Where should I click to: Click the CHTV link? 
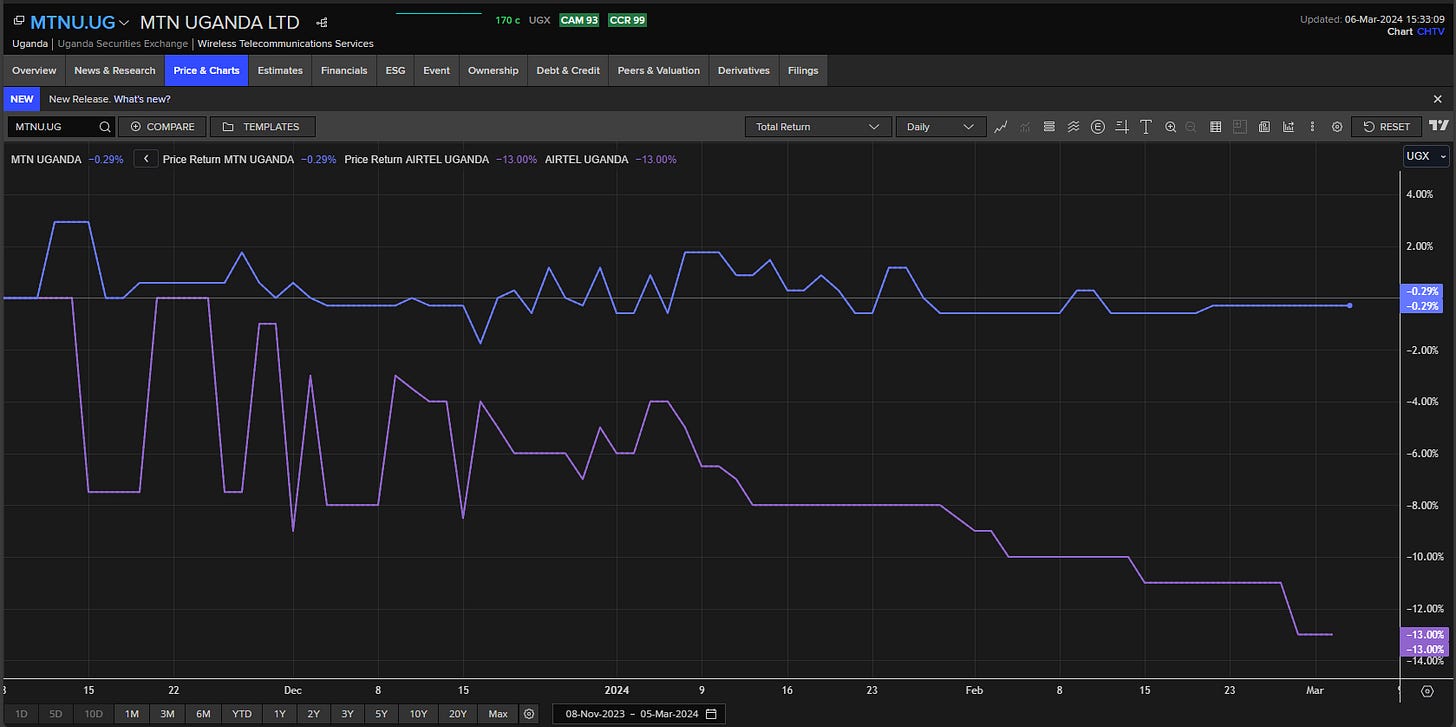point(1431,32)
